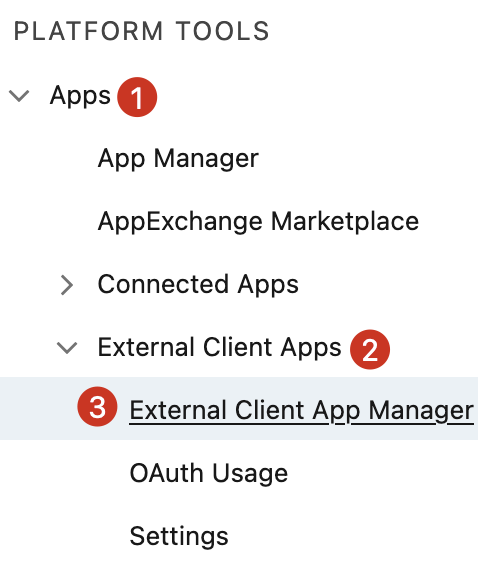The image size is (478, 588).
Task: Click the PLATFORM TOOLS section heading
Action: point(141,31)
